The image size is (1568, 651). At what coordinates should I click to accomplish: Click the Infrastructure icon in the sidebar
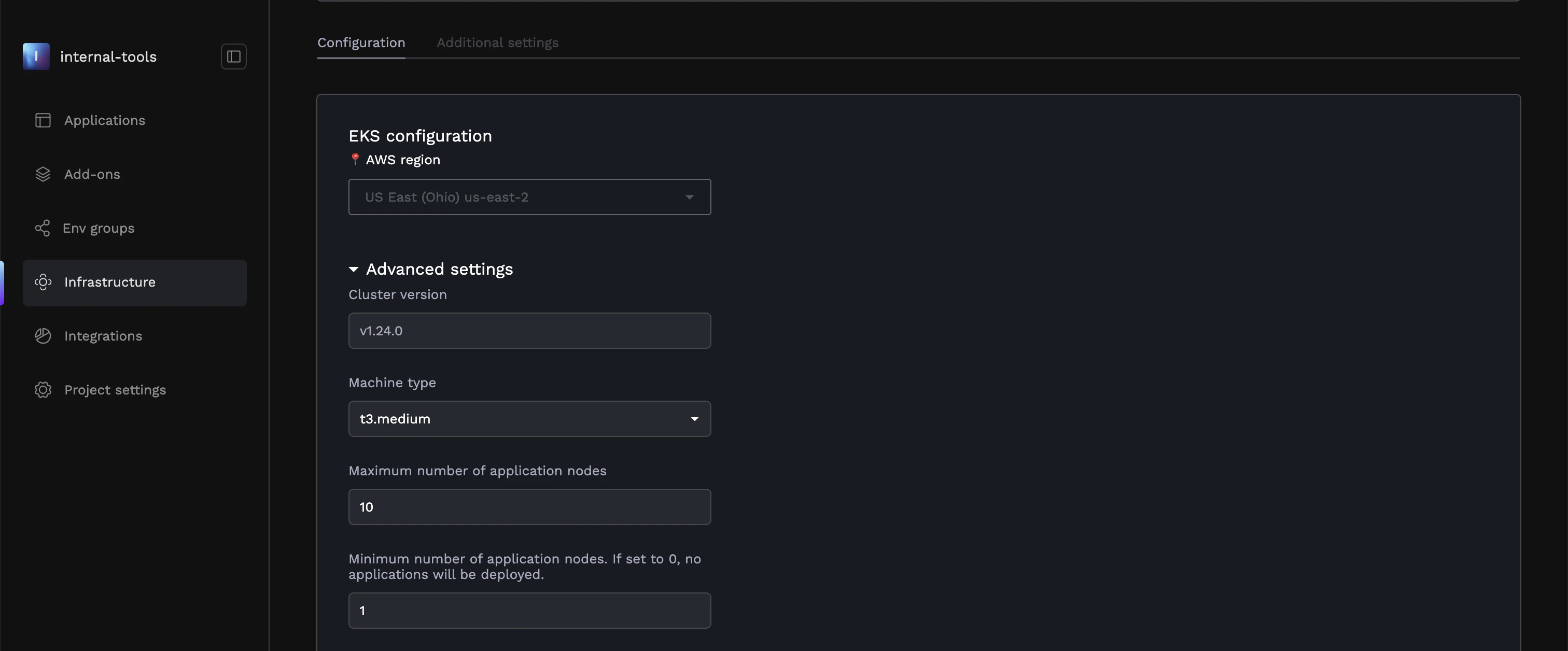coord(43,281)
